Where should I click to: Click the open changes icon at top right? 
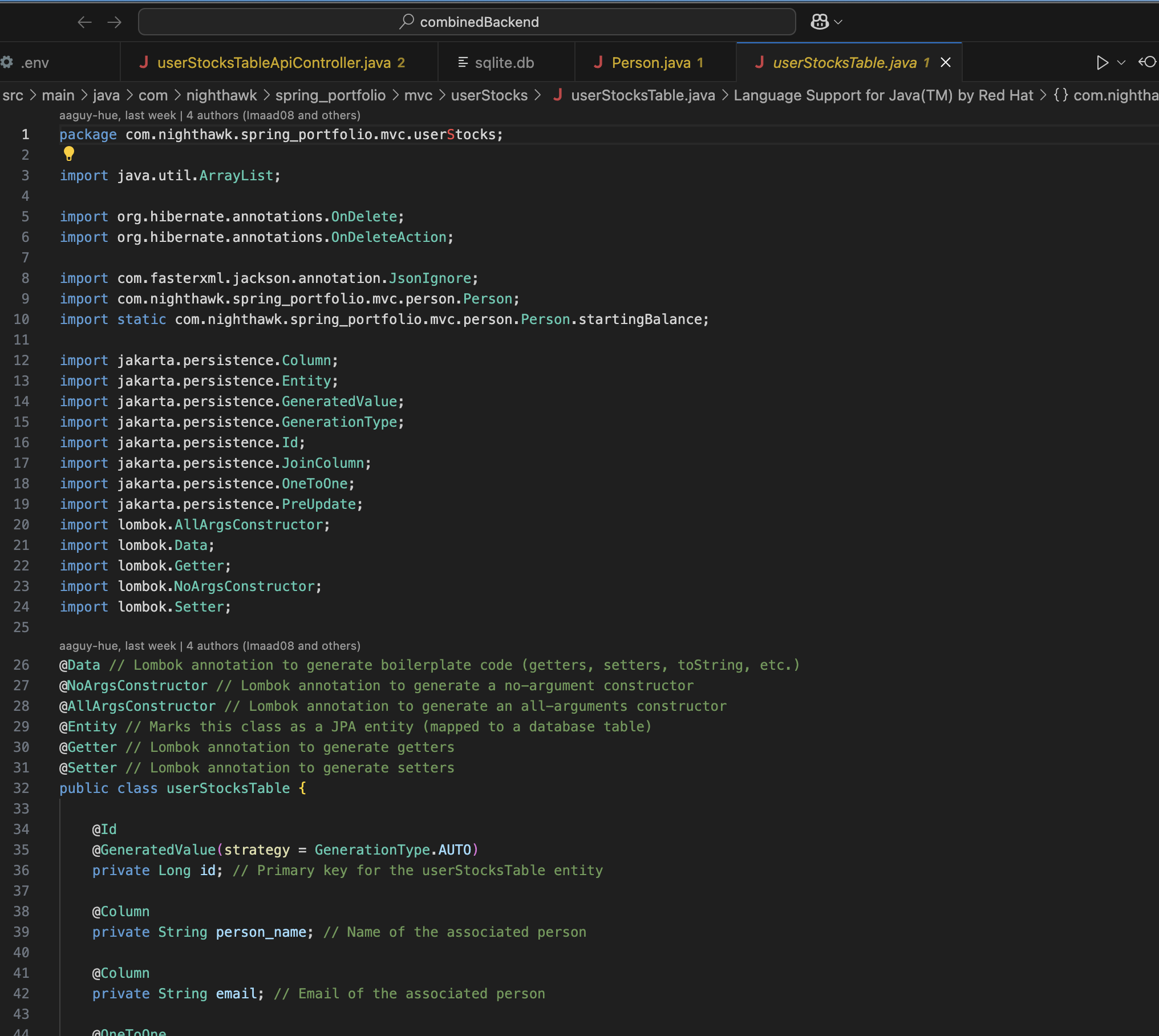1147,62
